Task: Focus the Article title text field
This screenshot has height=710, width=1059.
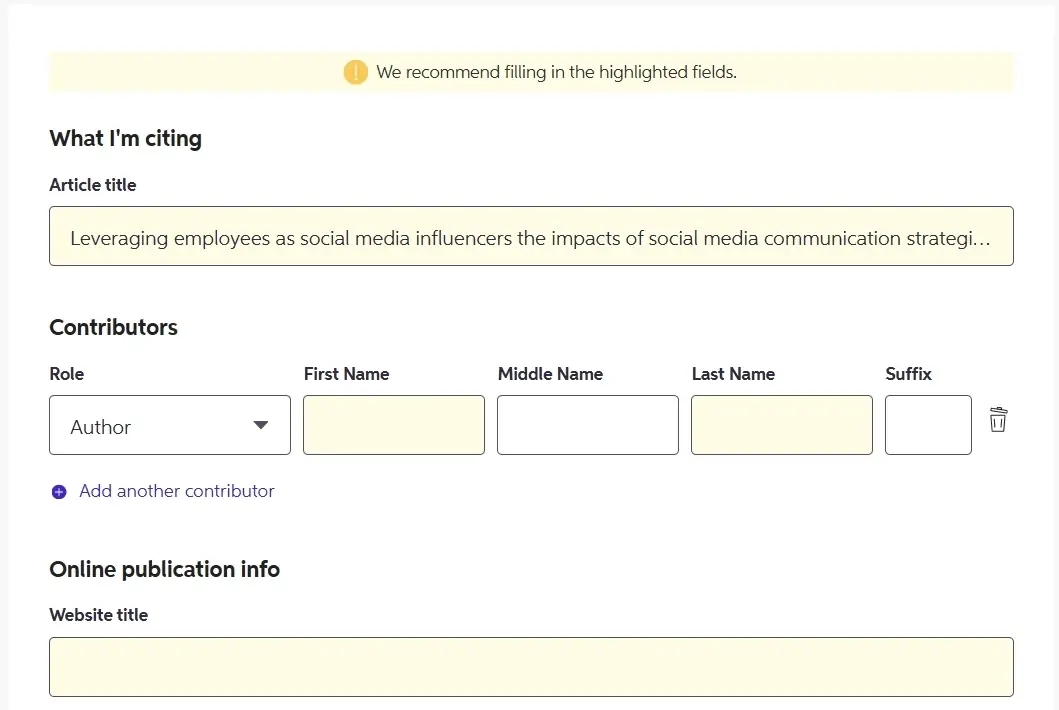Action: tap(530, 237)
